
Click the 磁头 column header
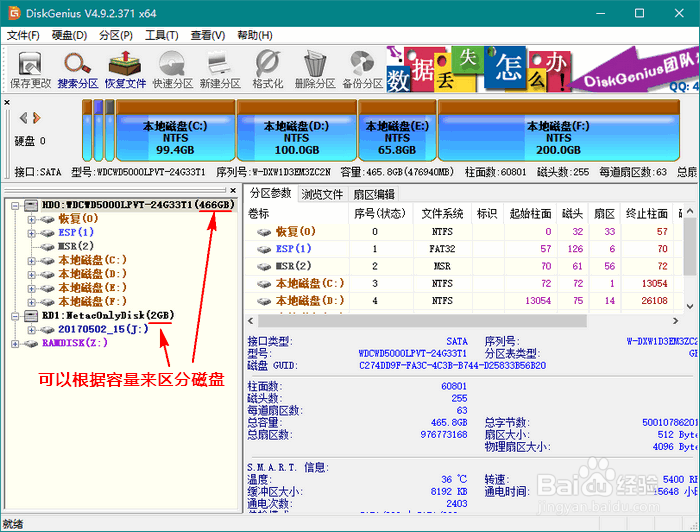(572, 214)
